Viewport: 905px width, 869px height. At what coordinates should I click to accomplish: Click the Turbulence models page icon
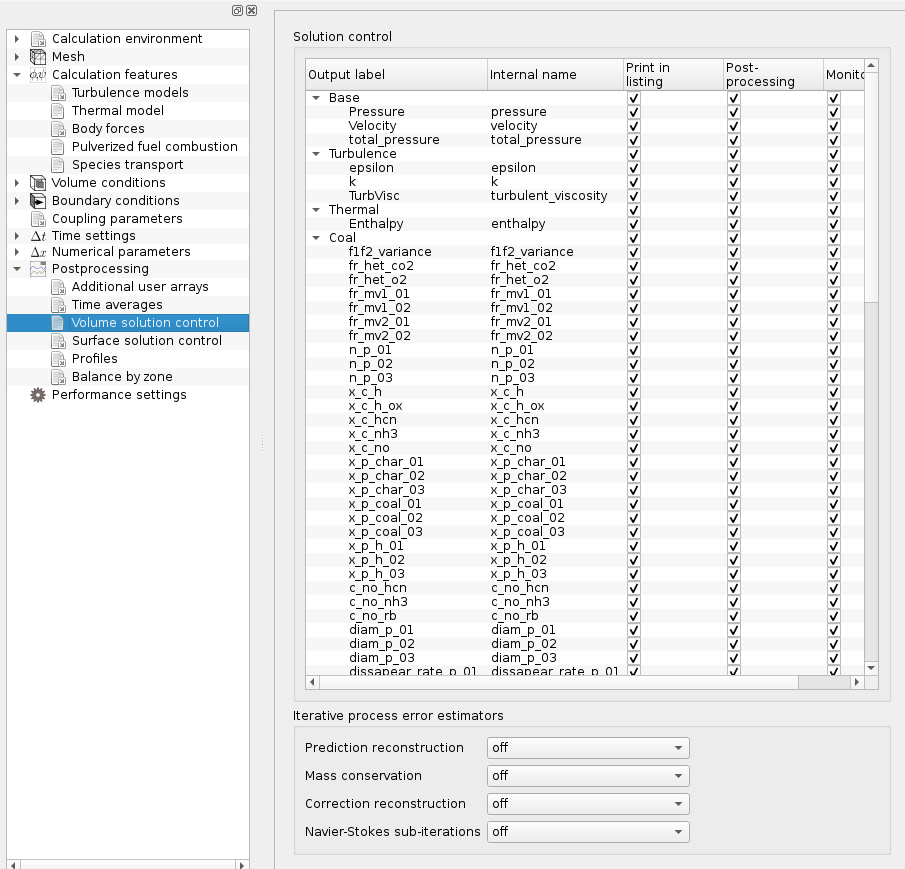(58, 92)
